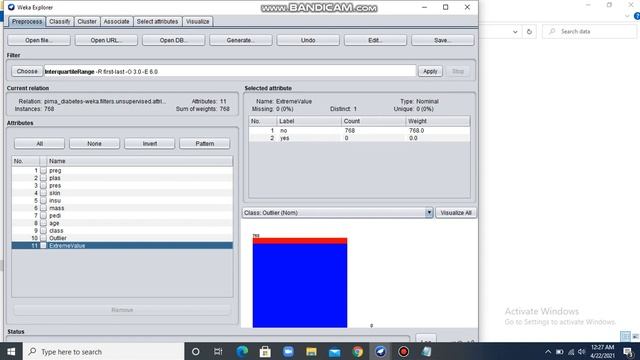This screenshot has height=360, width=640.
Task: Open Microsoft Edge from taskbar
Action: [x=242, y=351]
